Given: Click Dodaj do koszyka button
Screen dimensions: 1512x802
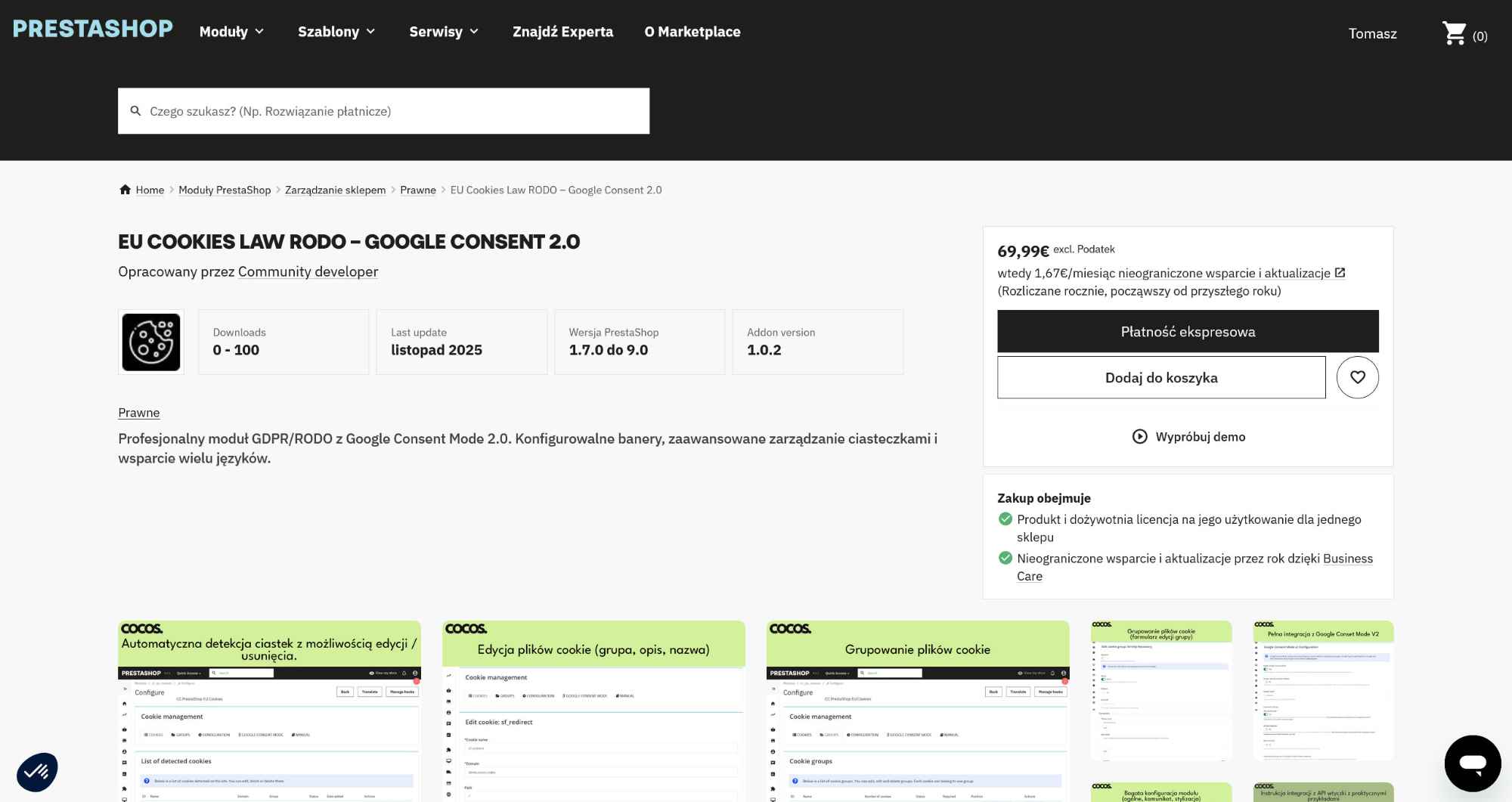Looking at the screenshot, I should 1161,377.
